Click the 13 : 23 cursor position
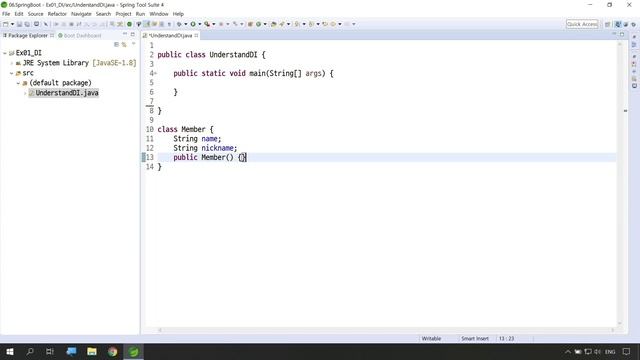Viewport: 640px width, 360px height. (x=506, y=338)
